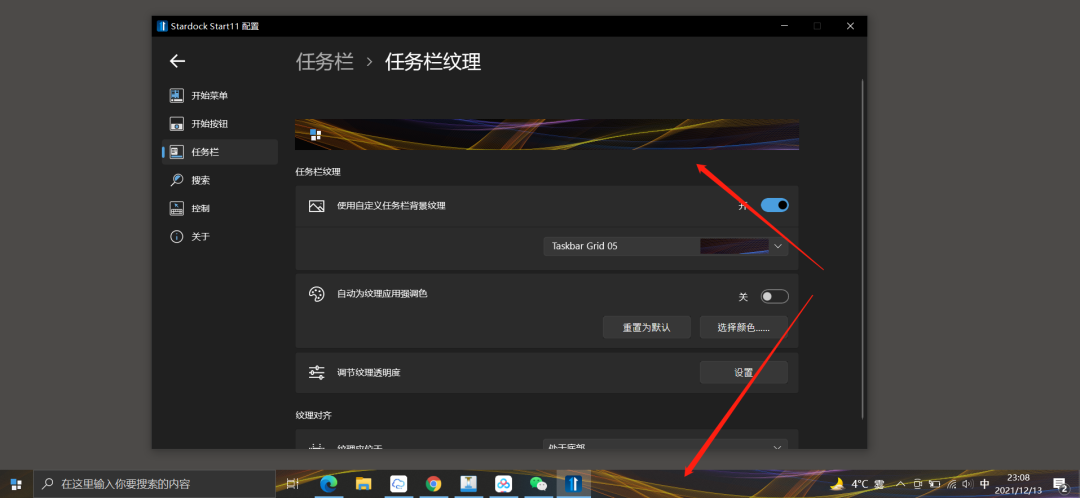Open the 关于 page in sidebar

(220, 236)
